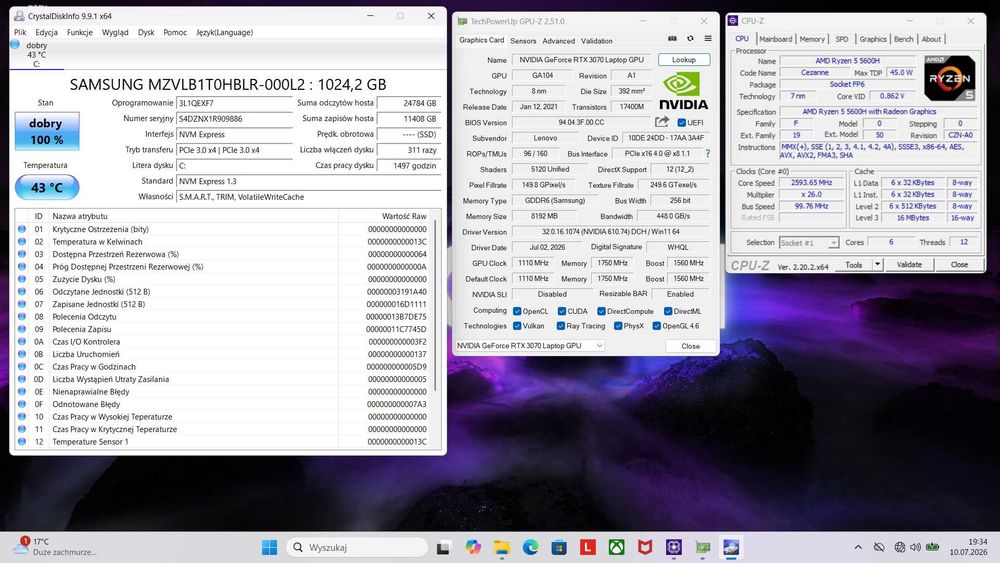
Task: Switch to the CPU-Z Mainboard tab
Action: pyautogui.click(x=776, y=39)
